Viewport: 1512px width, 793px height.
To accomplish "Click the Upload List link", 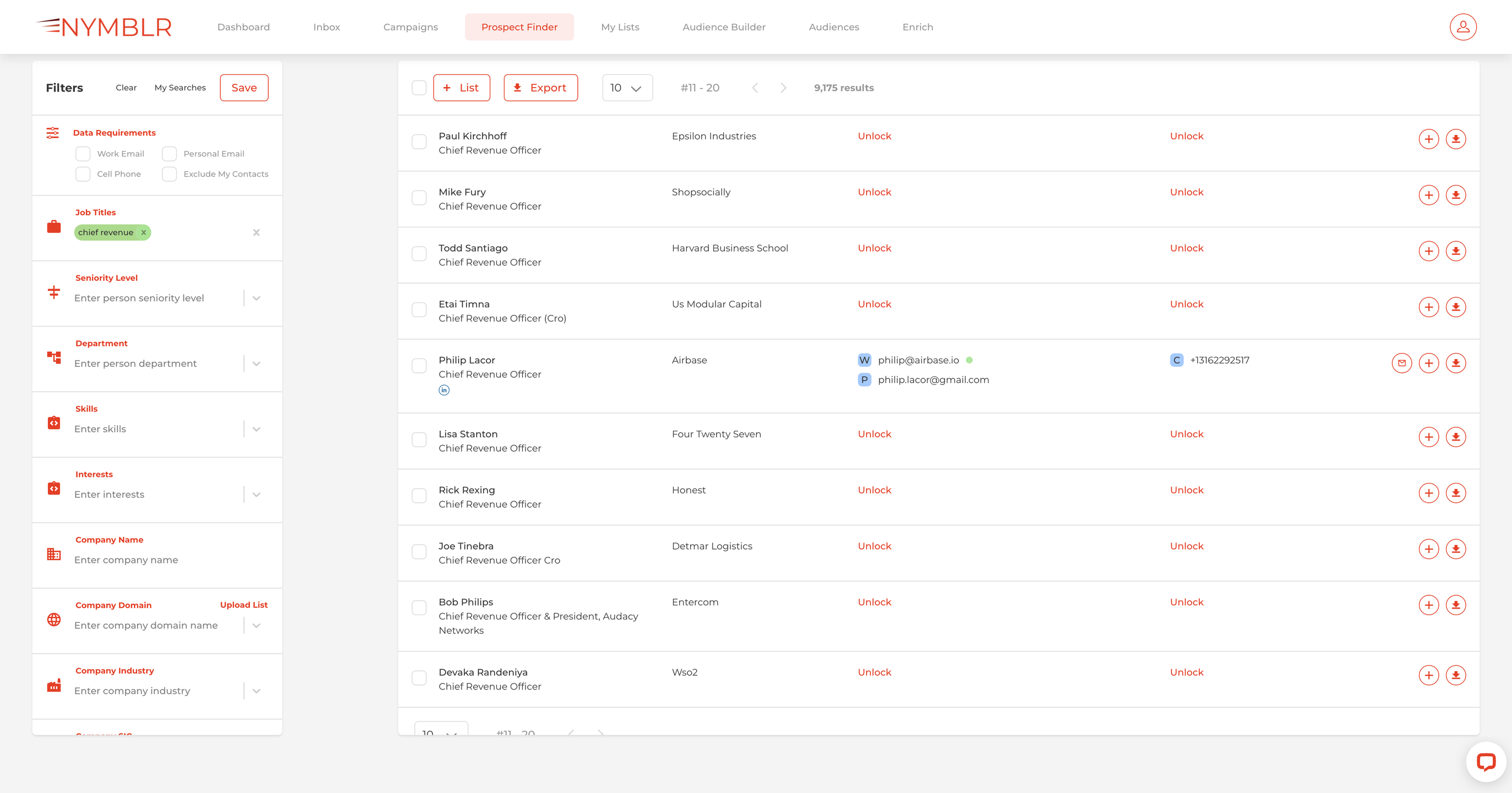I will click(243, 605).
